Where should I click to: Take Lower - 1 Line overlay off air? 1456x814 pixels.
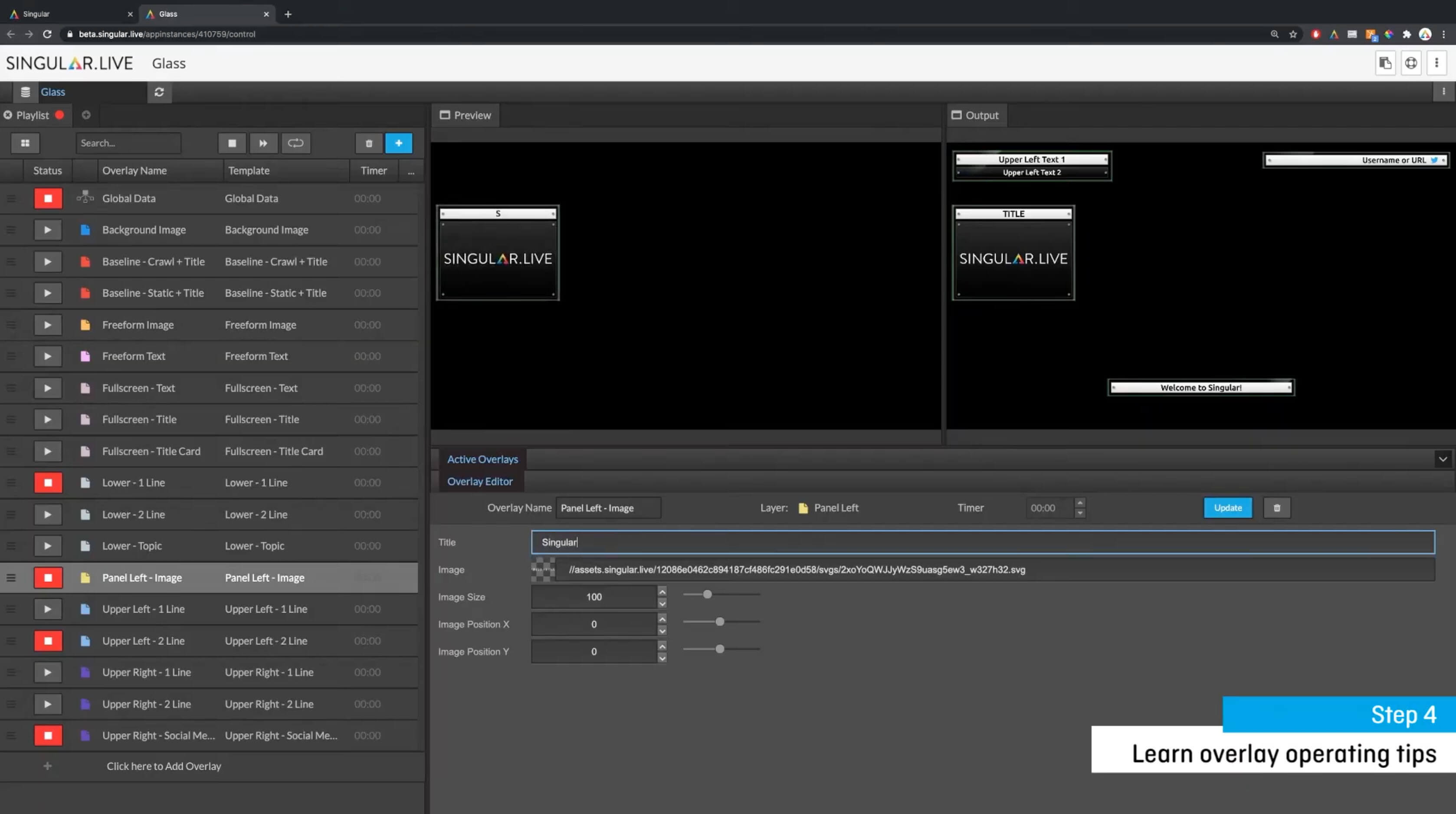point(48,483)
